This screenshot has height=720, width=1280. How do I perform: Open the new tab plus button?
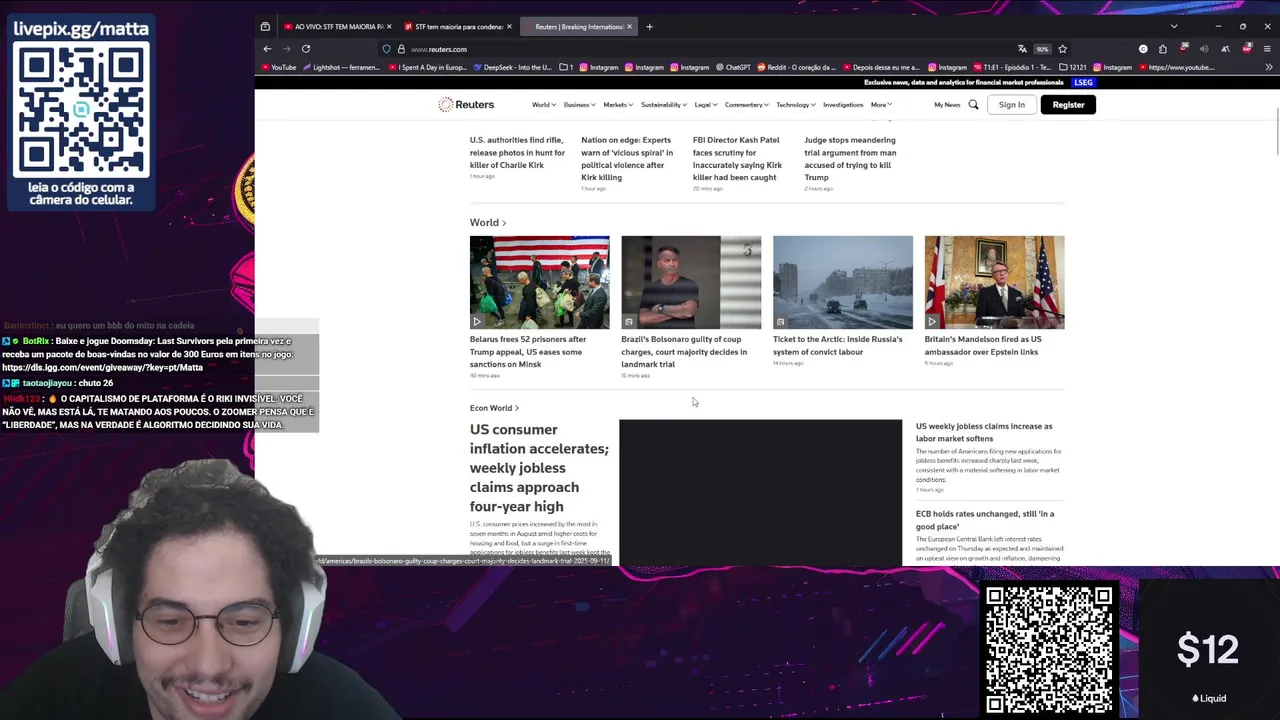click(649, 27)
